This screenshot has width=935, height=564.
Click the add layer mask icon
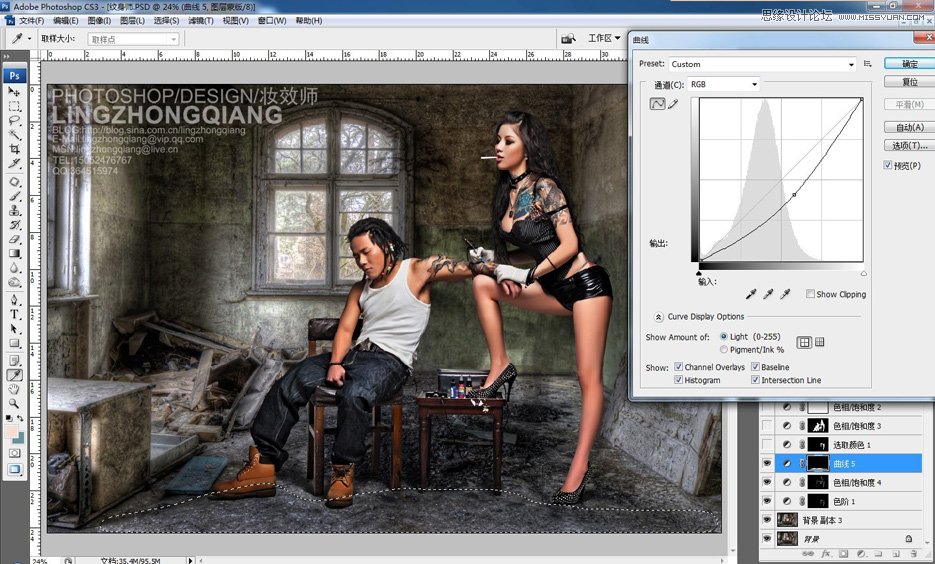(x=843, y=553)
